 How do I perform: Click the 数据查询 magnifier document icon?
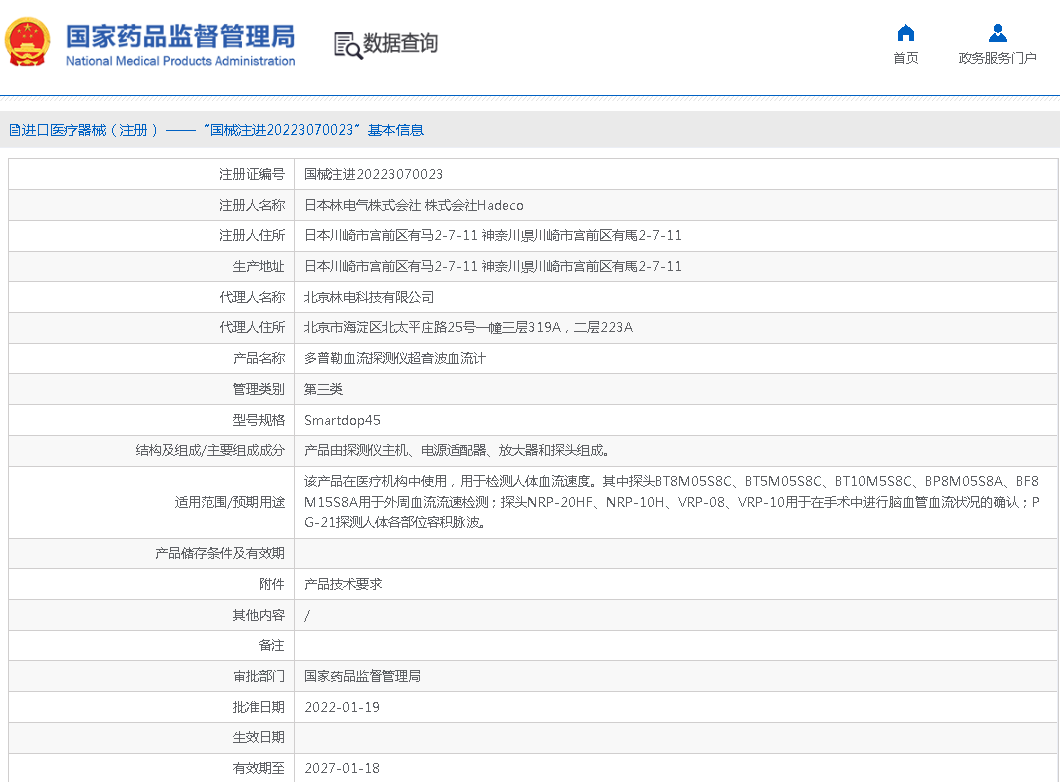(x=347, y=45)
